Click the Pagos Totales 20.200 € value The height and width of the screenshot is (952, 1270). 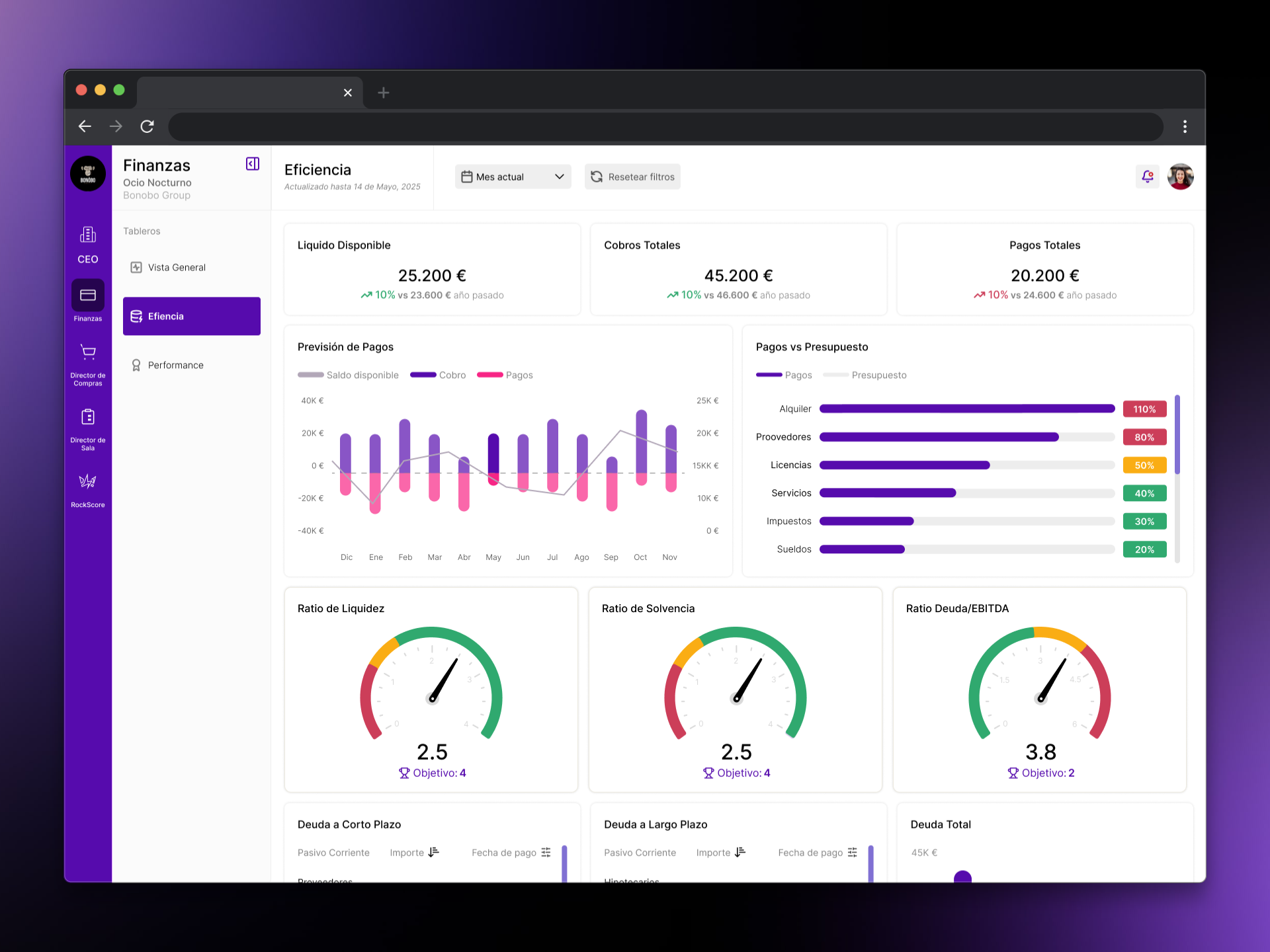(x=1044, y=275)
